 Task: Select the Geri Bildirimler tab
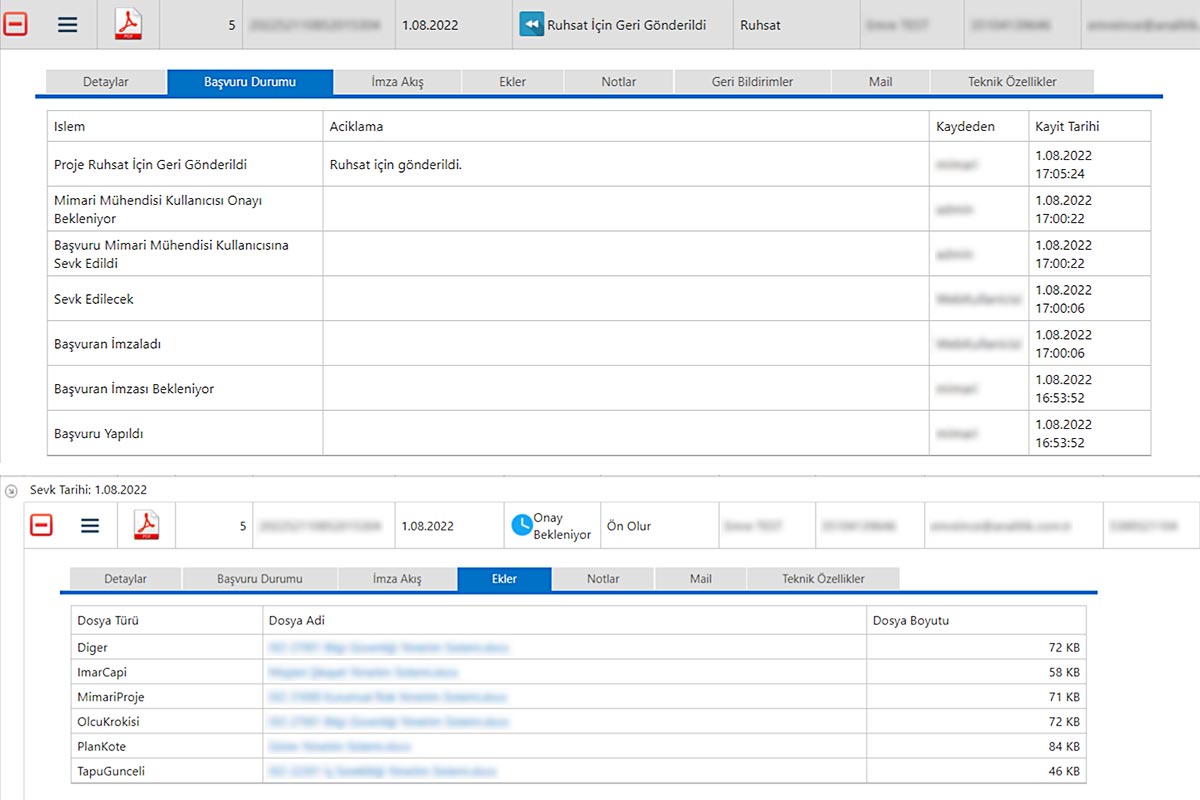752,82
